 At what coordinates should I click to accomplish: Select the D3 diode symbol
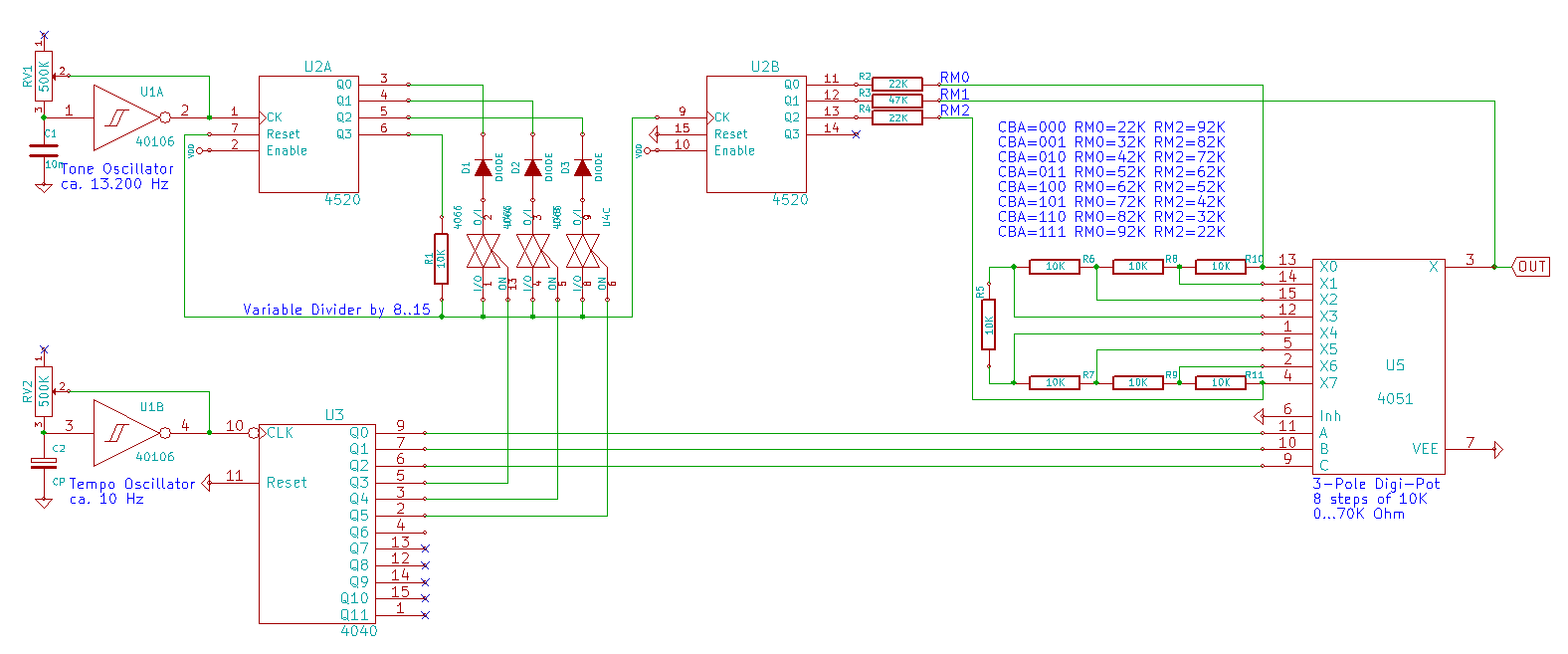pos(583,167)
